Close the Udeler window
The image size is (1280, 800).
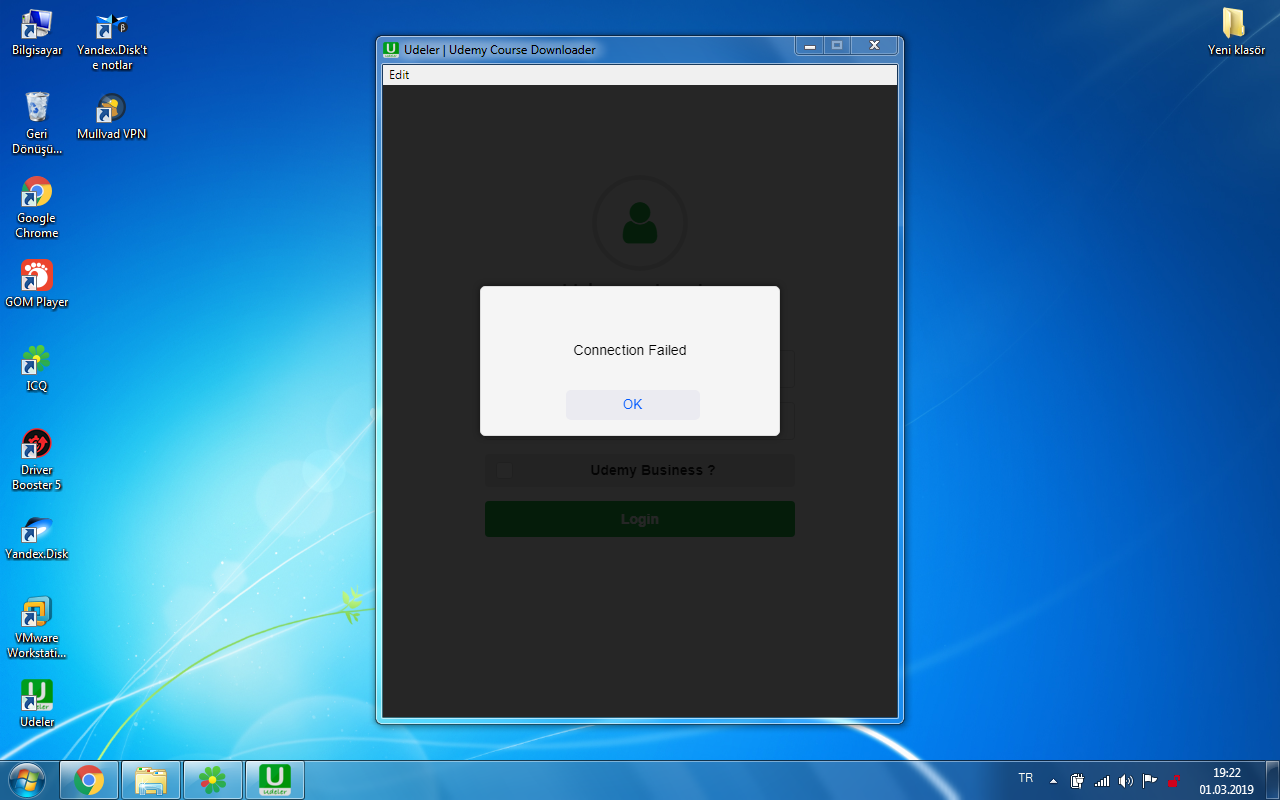coord(874,46)
